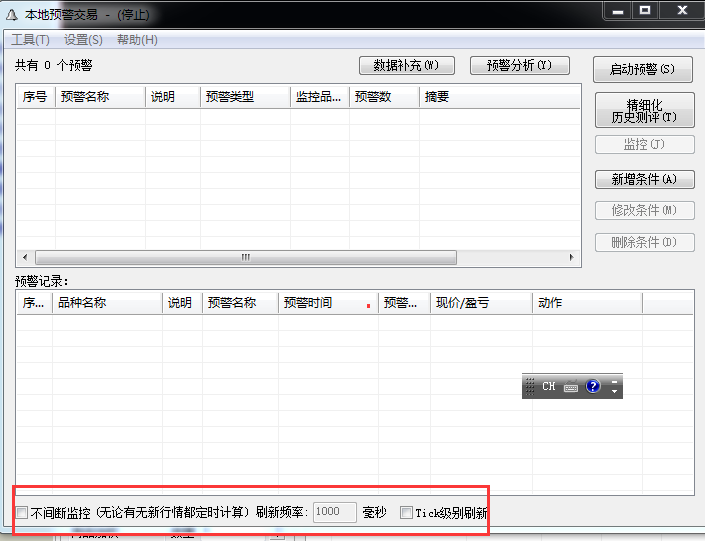Image resolution: width=705 pixels, height=541 pixels.
Task: Open the 工具(T) menu
Action: point(30,40)
